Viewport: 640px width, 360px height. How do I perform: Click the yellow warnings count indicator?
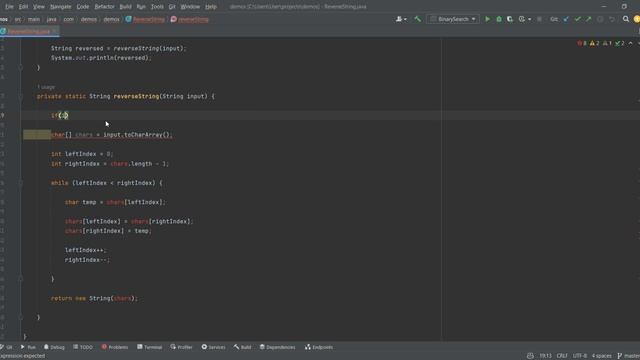pos(595,43)
